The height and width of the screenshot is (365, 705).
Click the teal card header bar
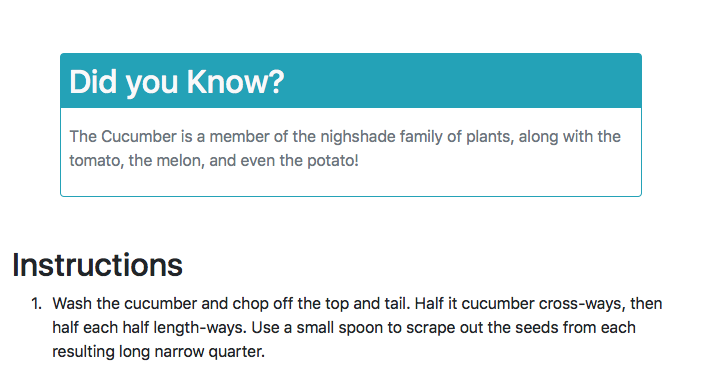pos(351,80)
